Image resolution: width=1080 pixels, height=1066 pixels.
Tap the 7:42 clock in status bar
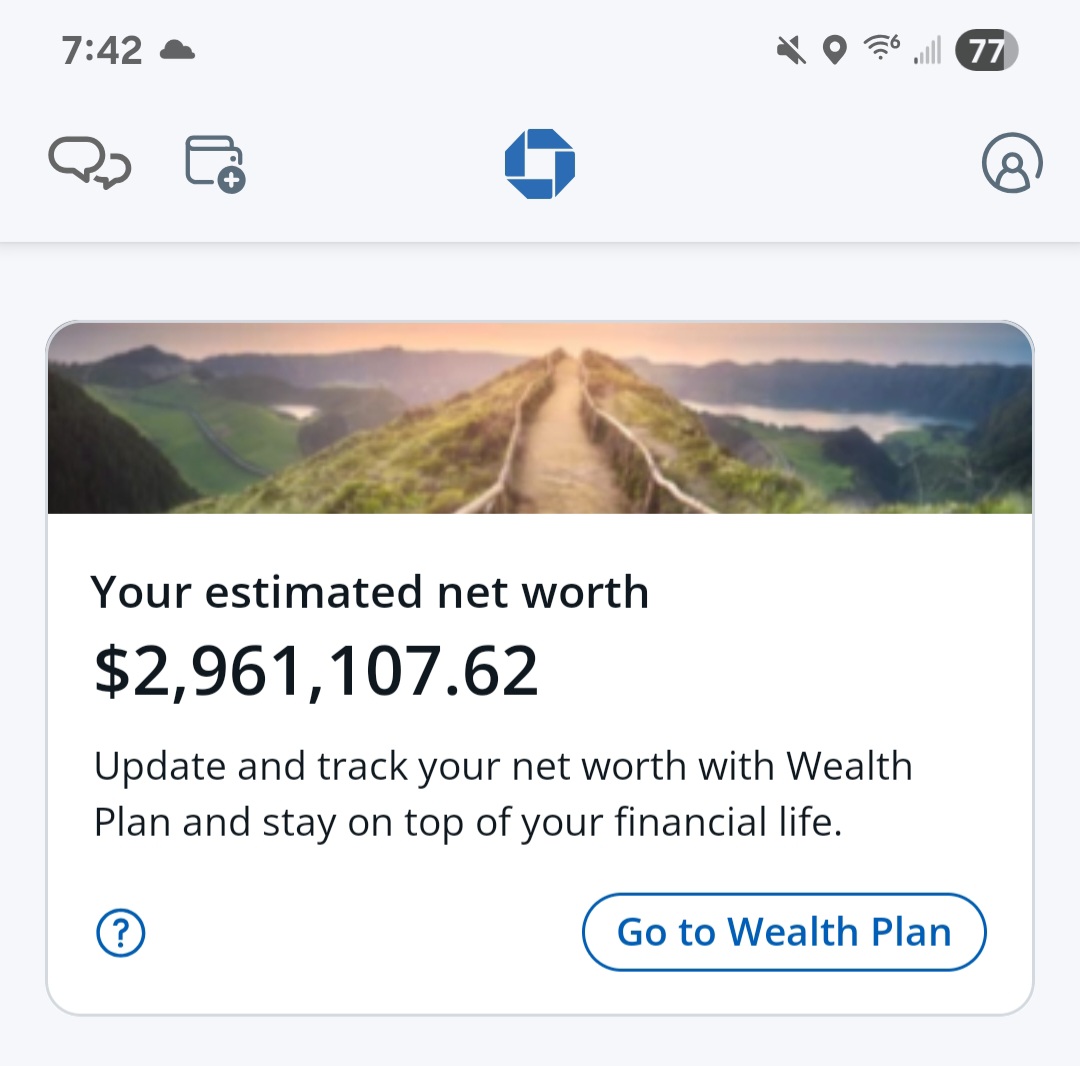[x=102, y=51]
